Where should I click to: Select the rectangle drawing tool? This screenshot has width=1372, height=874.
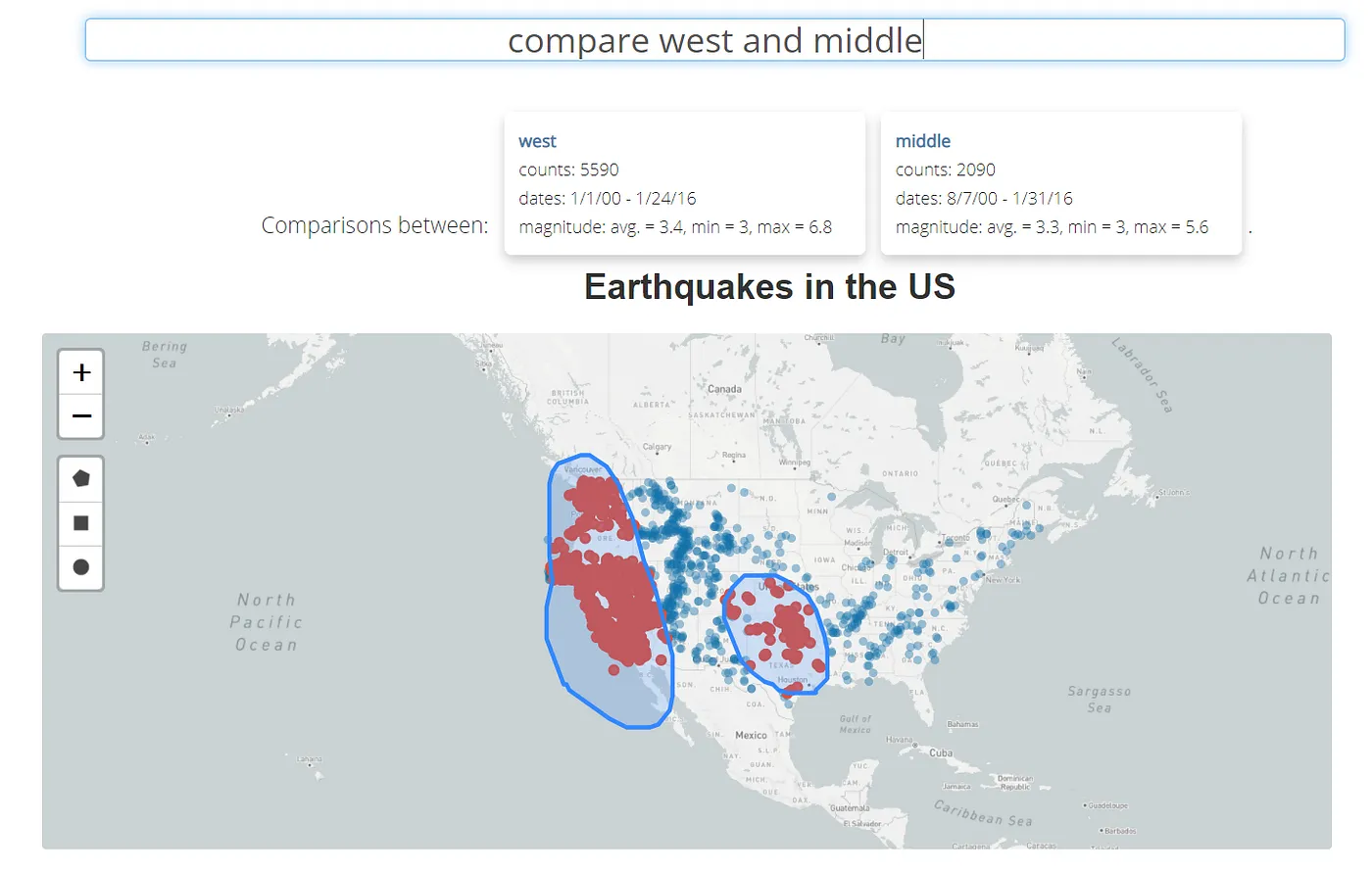(81, 523)
